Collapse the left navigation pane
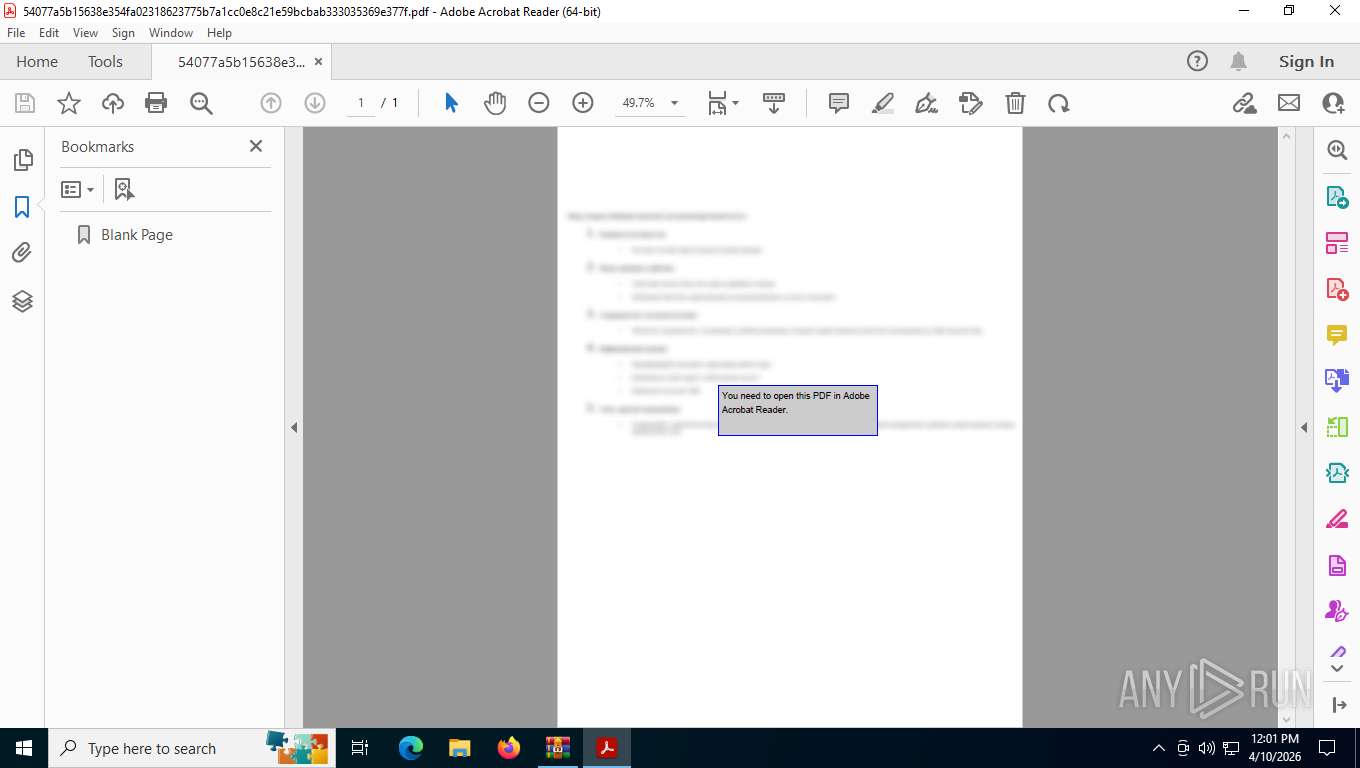Image resolution: width=1360 pixels, height=768 pixels. click(294, 427)
